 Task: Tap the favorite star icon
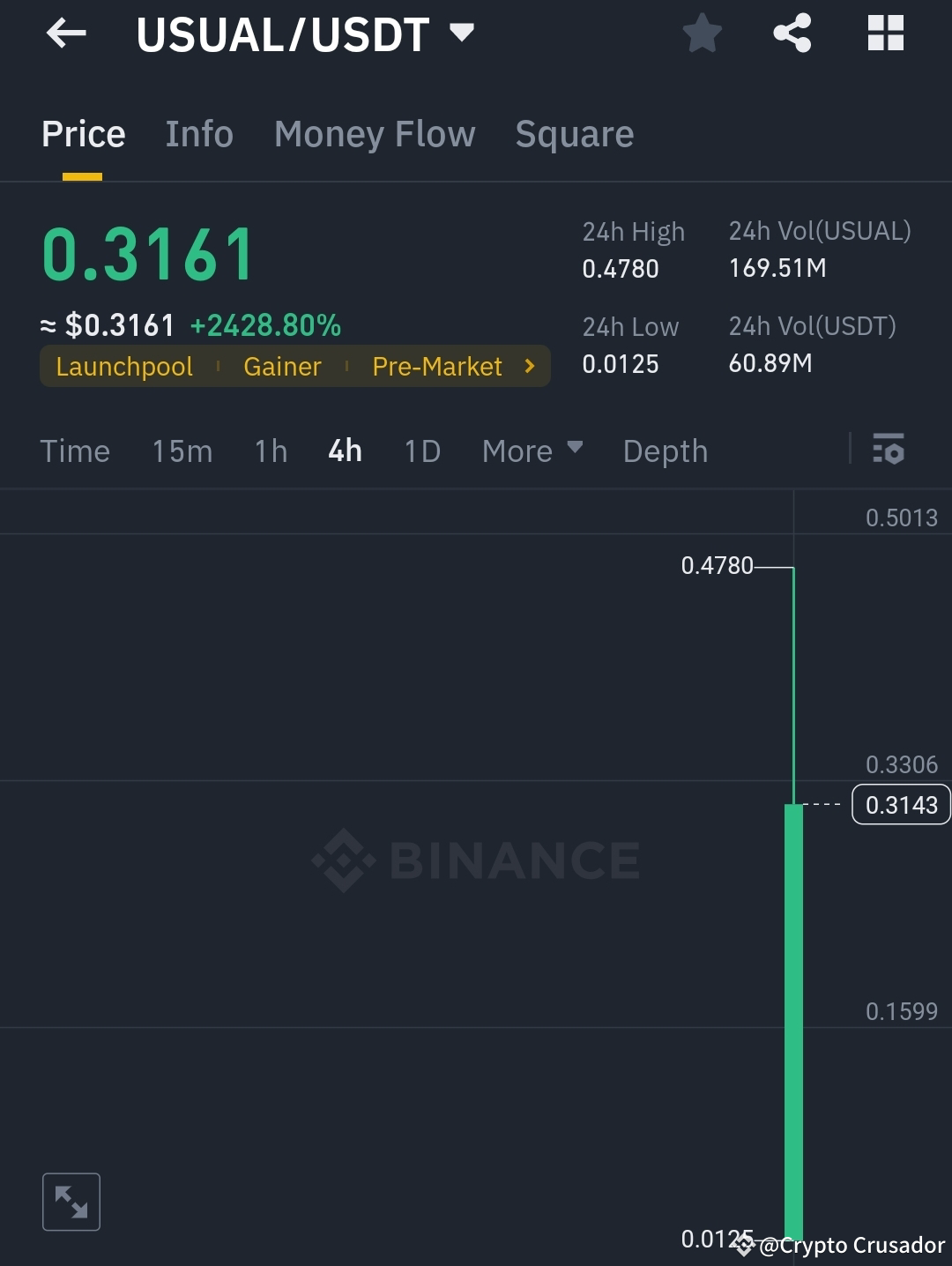[702, 34]
